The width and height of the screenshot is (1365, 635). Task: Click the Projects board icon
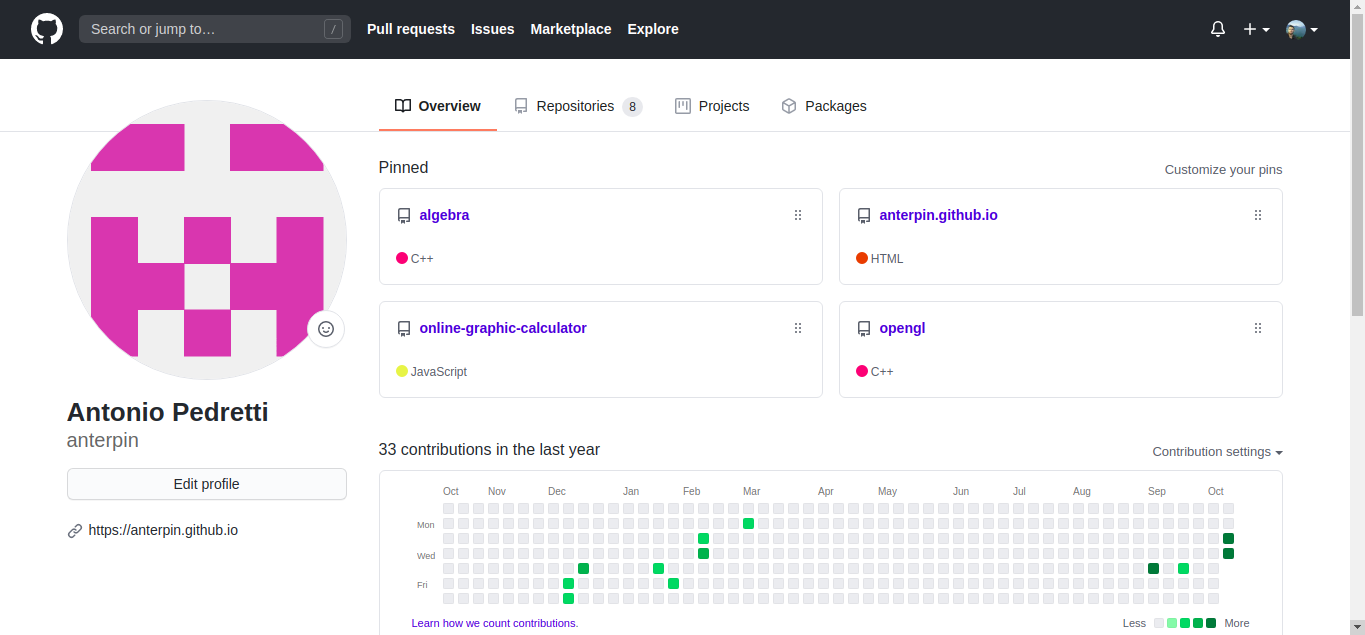click(x=683, y=106)
